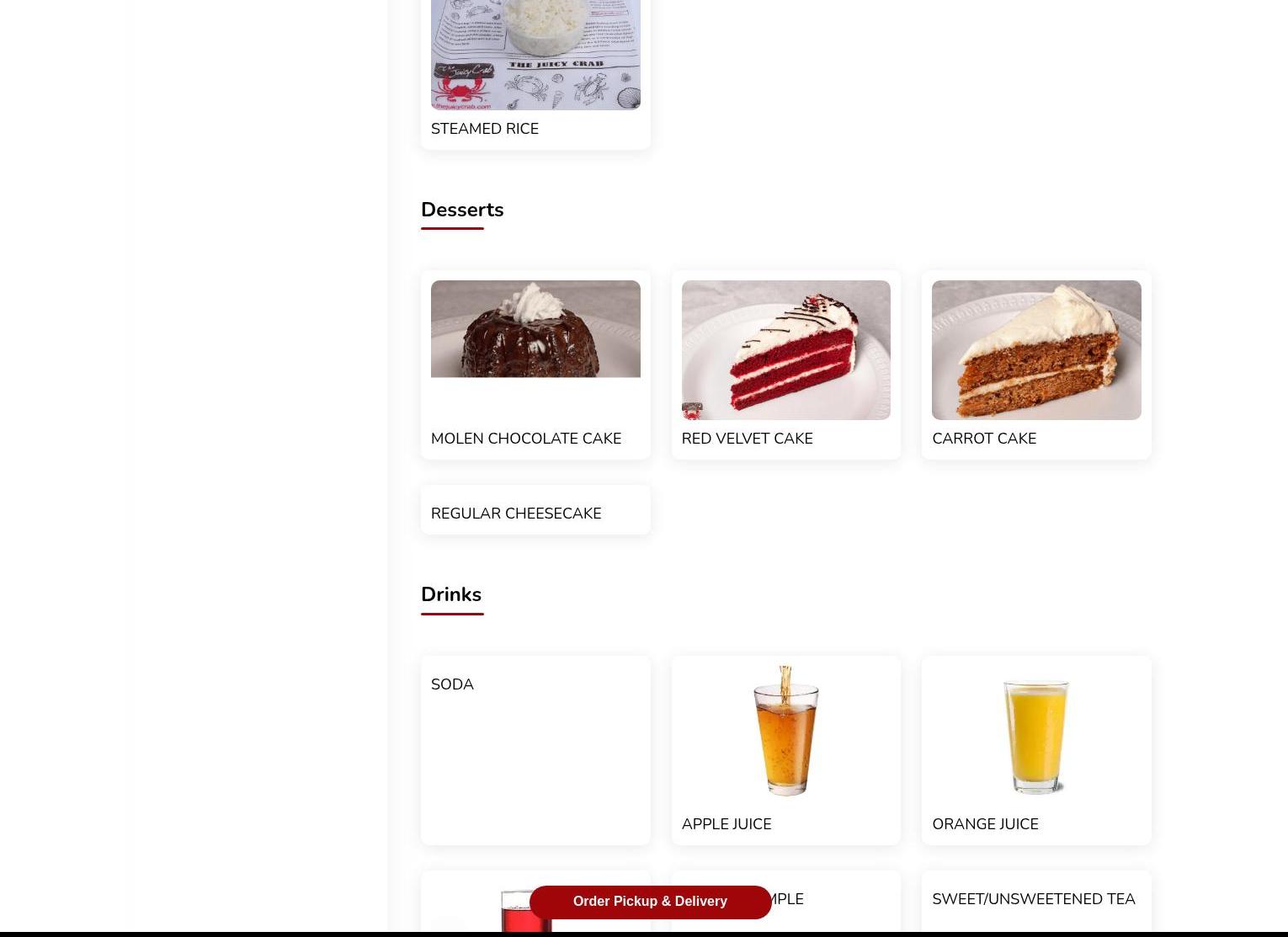The image size is (1288, 937).
Task: Select Molen Chocolate Cake item title
Action: 526,439
